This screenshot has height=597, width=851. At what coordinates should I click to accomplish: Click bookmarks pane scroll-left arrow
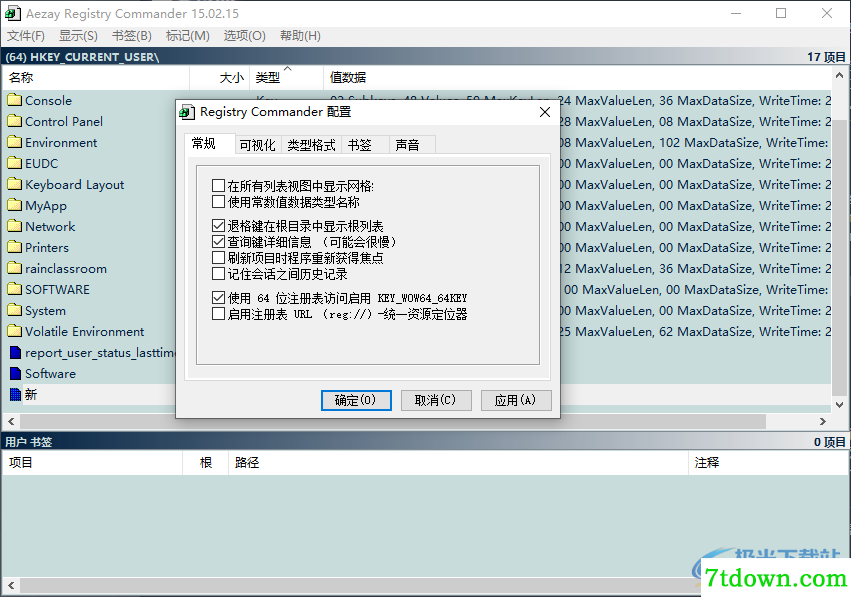(x=11, y=586)
